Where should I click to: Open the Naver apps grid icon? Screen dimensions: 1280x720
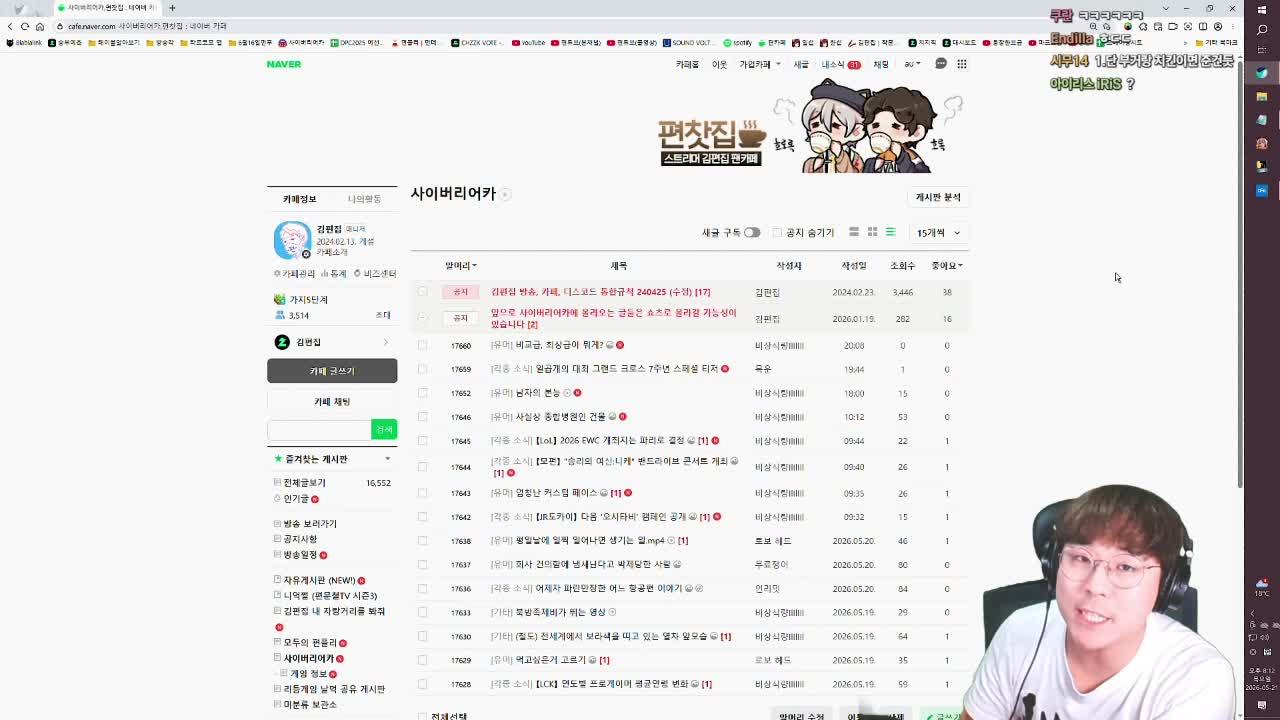(962, 64)
